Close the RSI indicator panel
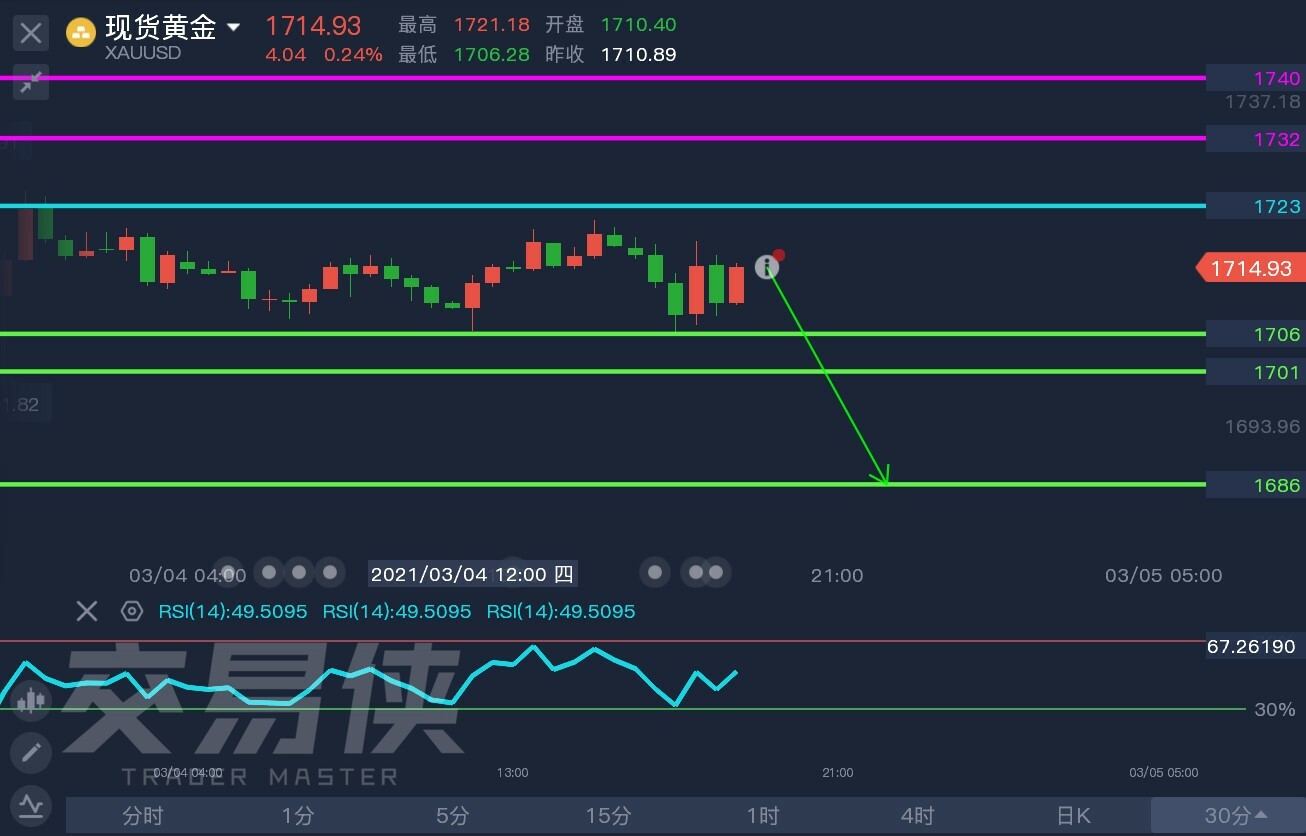 coord(87,611)
